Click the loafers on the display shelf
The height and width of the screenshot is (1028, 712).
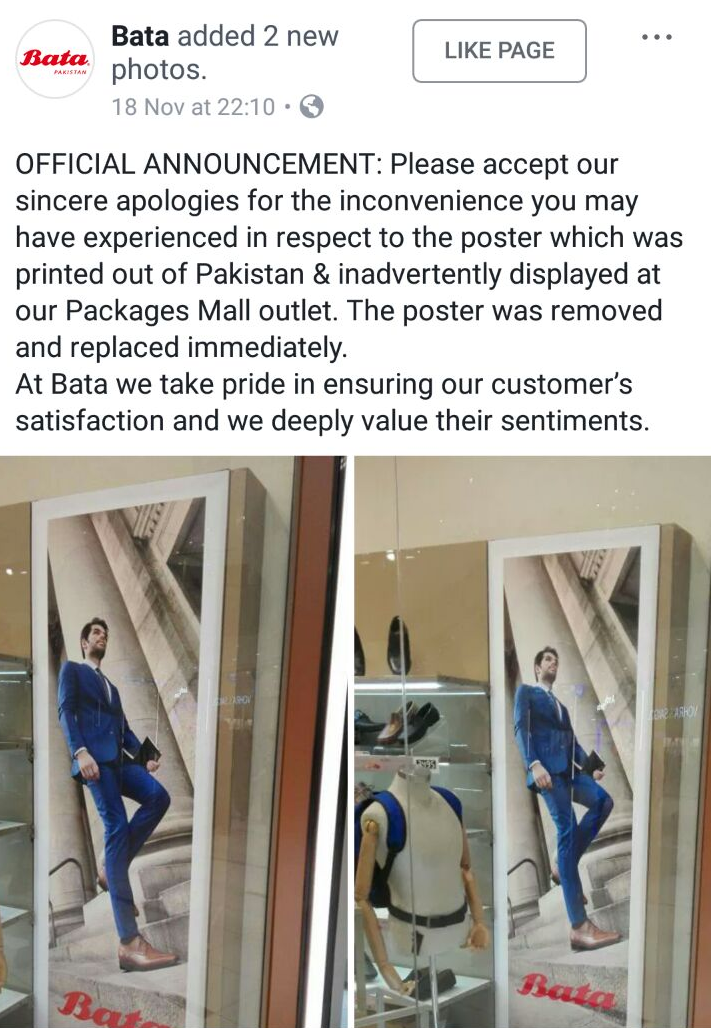(x=397, y=723)
